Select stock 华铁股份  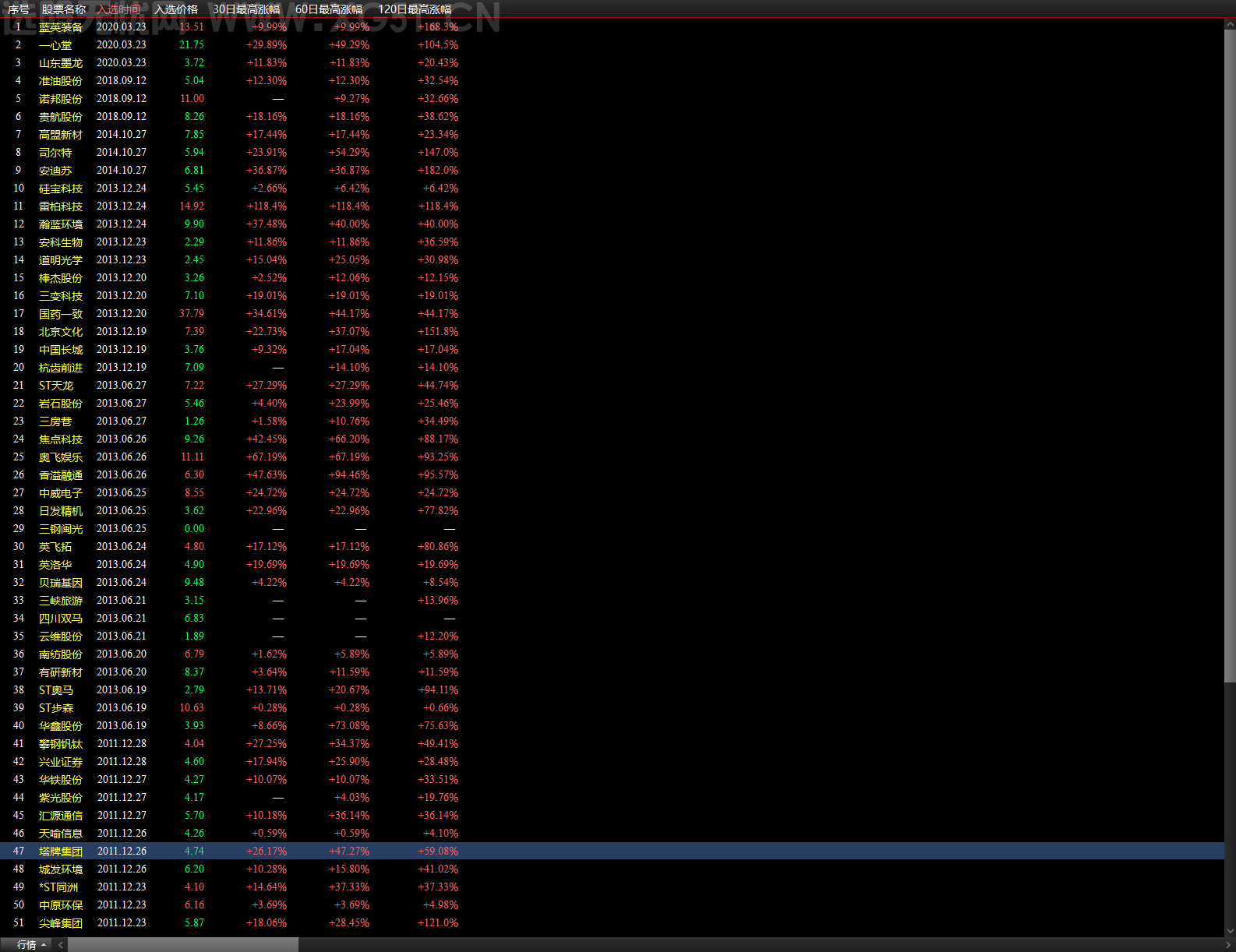pyautogui.click(x=61, y=780)
